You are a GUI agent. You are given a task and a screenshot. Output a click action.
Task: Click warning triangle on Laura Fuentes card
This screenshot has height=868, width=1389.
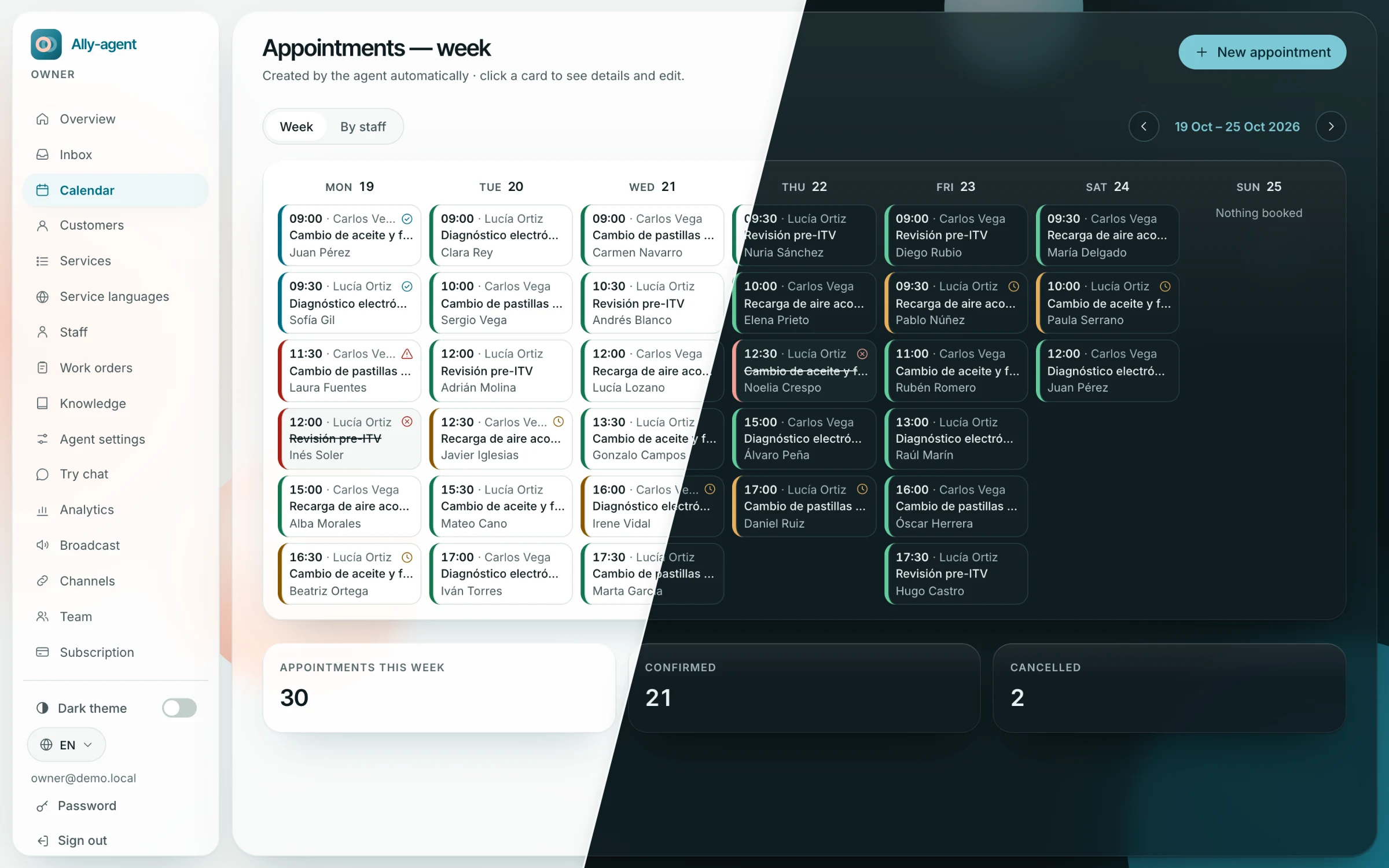(x=407, y=354)
